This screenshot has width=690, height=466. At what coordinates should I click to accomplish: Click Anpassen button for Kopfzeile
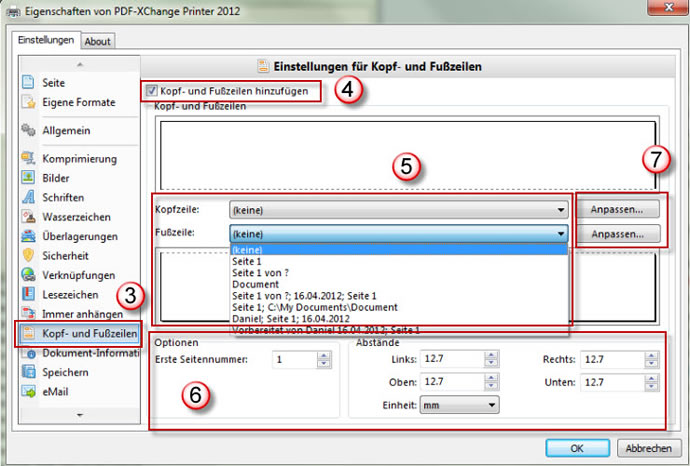[617, 209]
